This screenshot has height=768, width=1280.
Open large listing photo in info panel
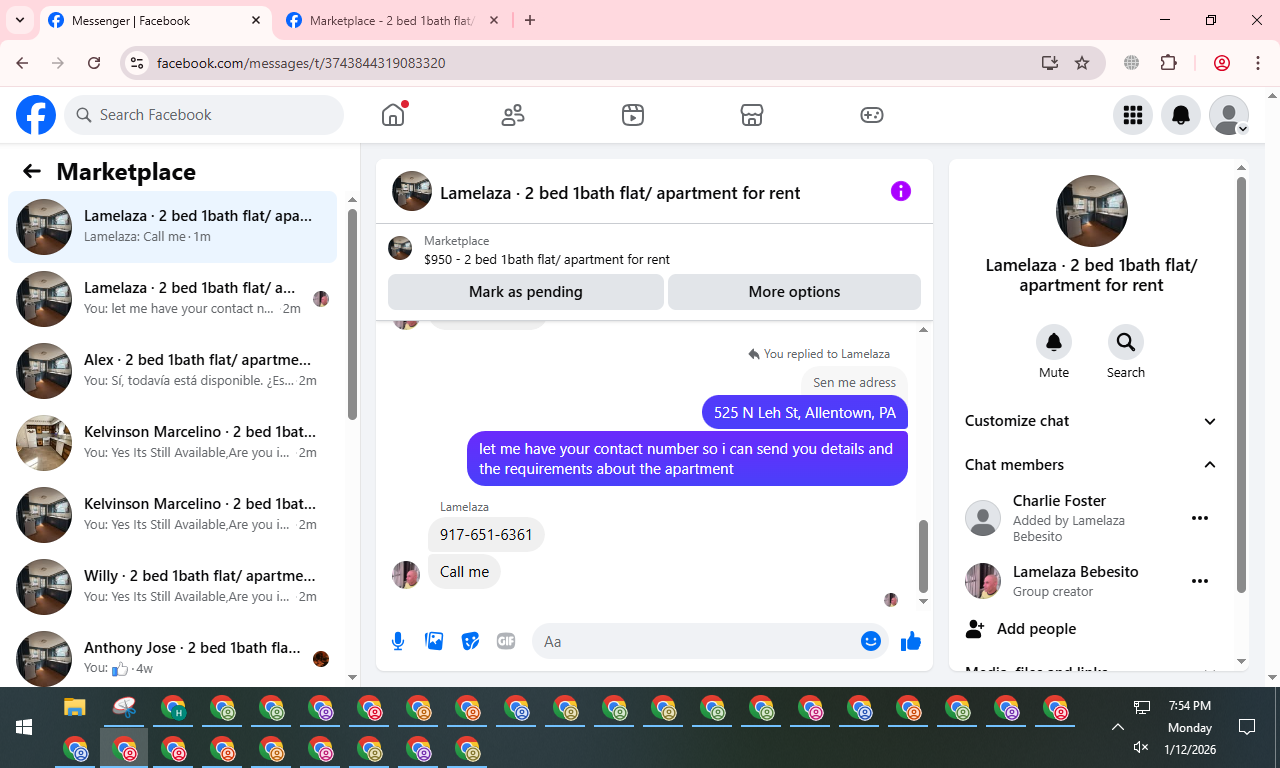tap(1092, 211)
